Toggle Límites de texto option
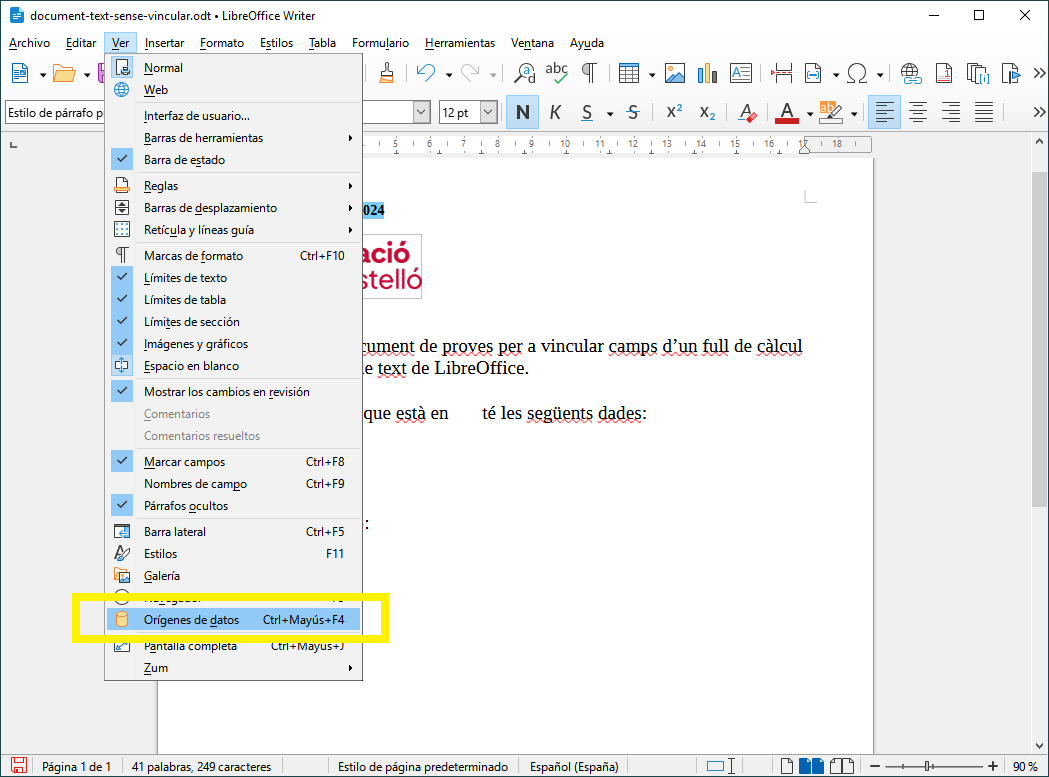 click(233, 277)
